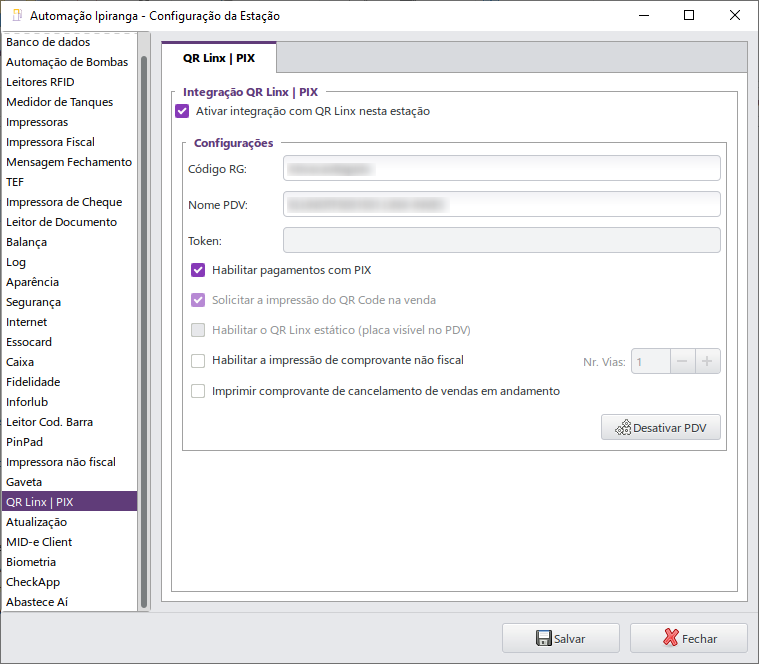Select Impressora Fiscal in sidebar
The height and width of the screenshot is (664, 759).
point(69,142)
